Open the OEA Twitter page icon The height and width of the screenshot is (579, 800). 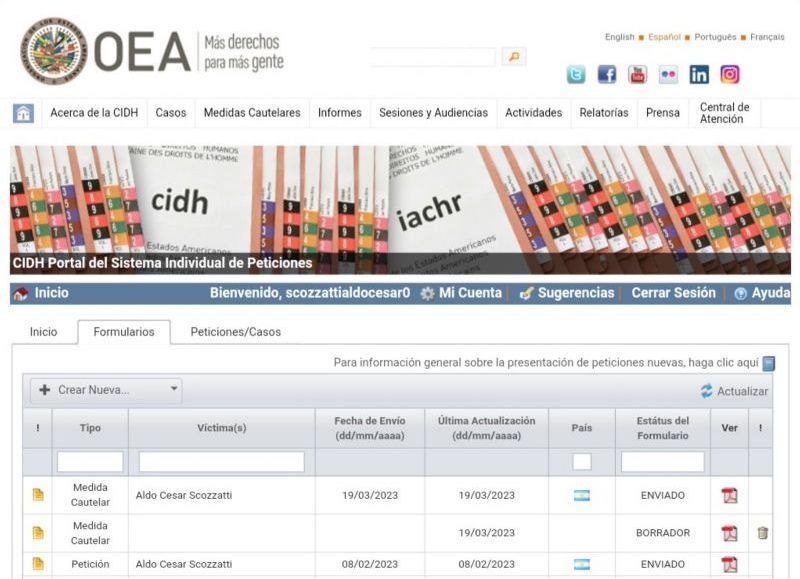tap(576, 74)
